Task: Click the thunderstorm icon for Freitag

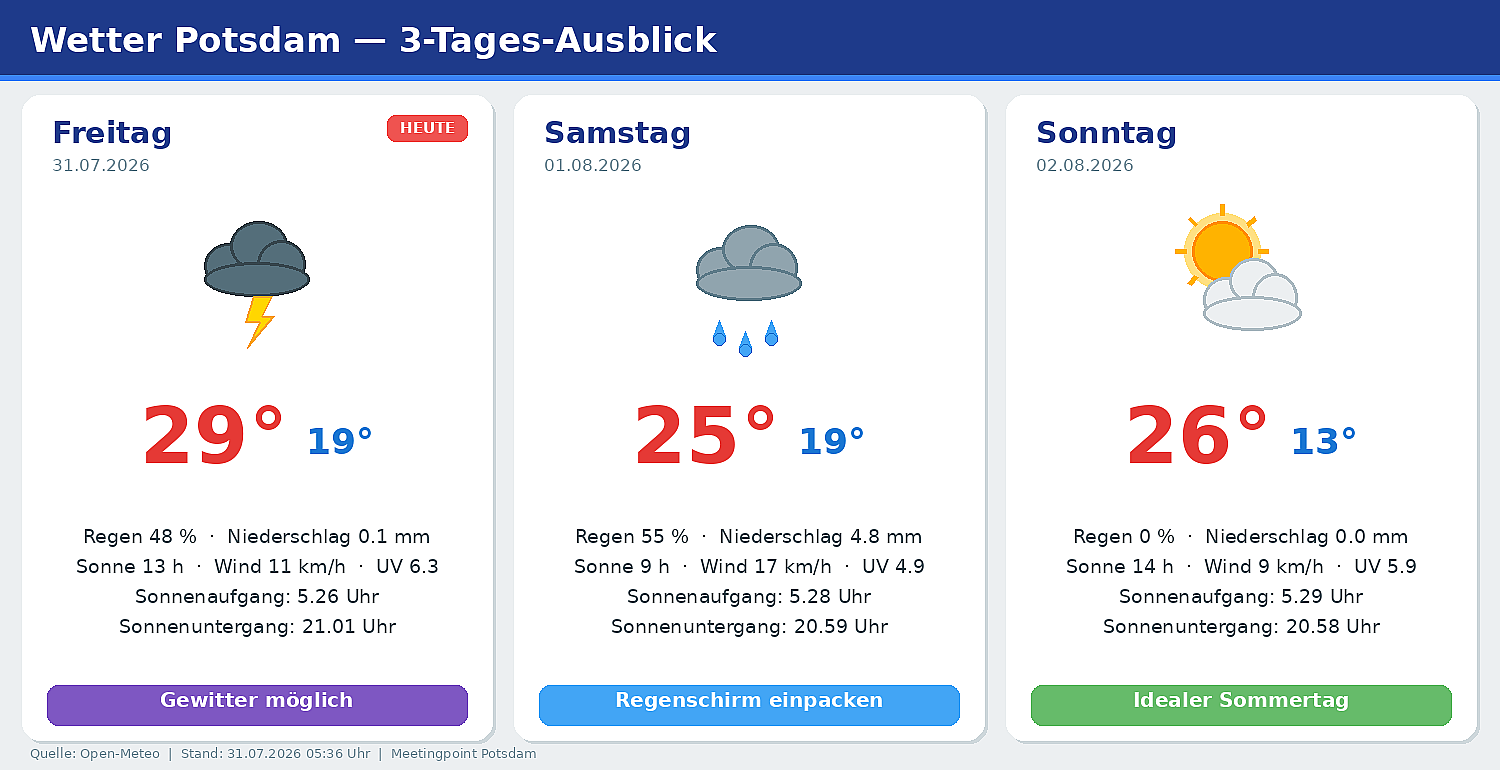Action: coord(257,285)
